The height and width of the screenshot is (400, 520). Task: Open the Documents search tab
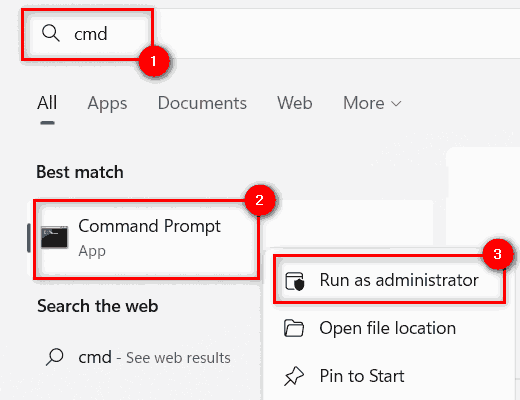pyautogui.click(x=202, y=103)
